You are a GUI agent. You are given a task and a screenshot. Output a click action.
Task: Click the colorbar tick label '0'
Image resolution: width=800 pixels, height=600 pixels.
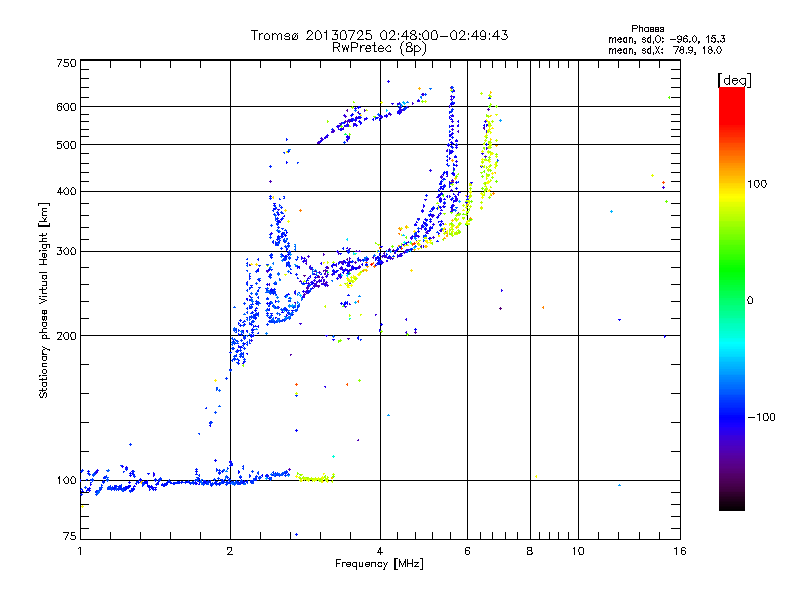(750, 300)
